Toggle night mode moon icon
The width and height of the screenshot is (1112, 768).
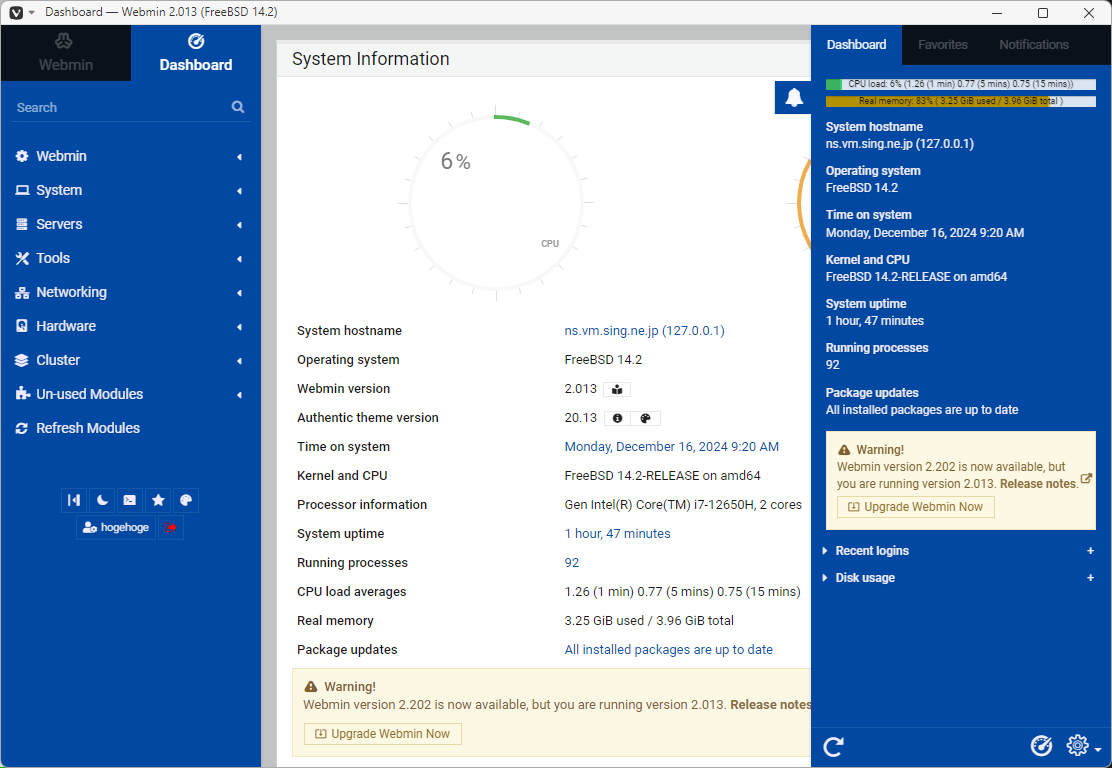102,500
